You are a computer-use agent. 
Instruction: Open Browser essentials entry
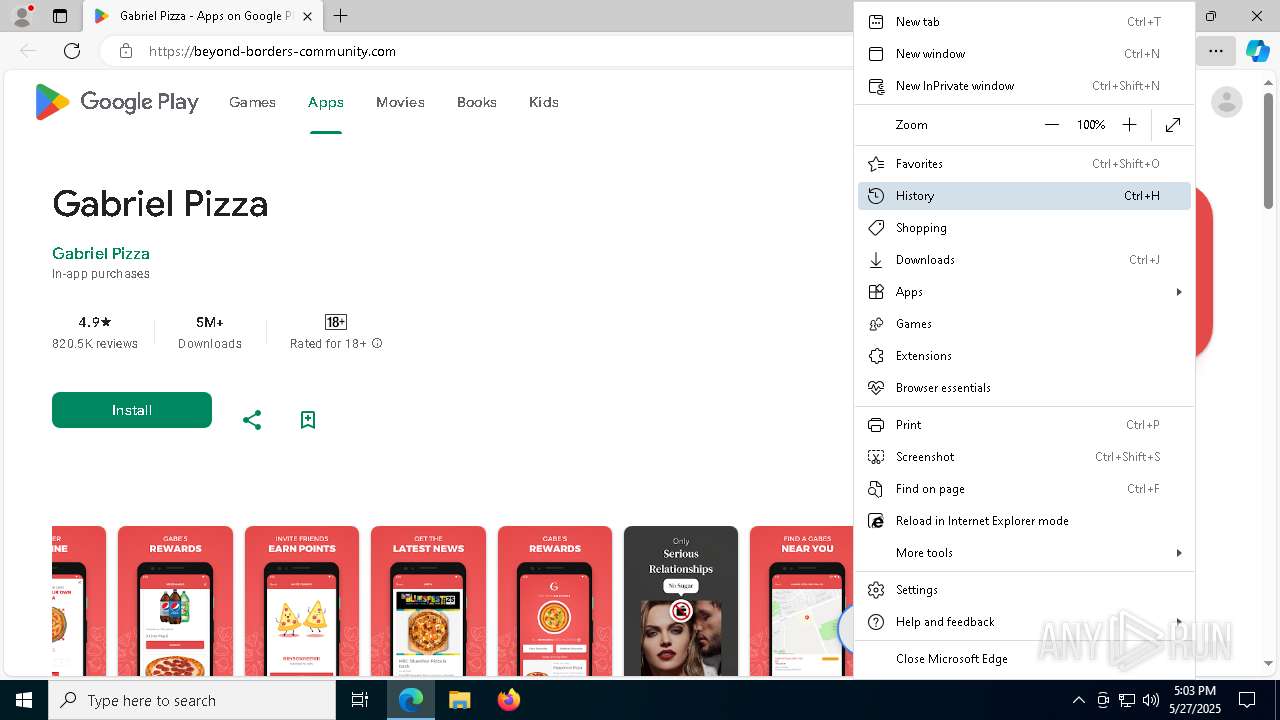point(1024,388)
